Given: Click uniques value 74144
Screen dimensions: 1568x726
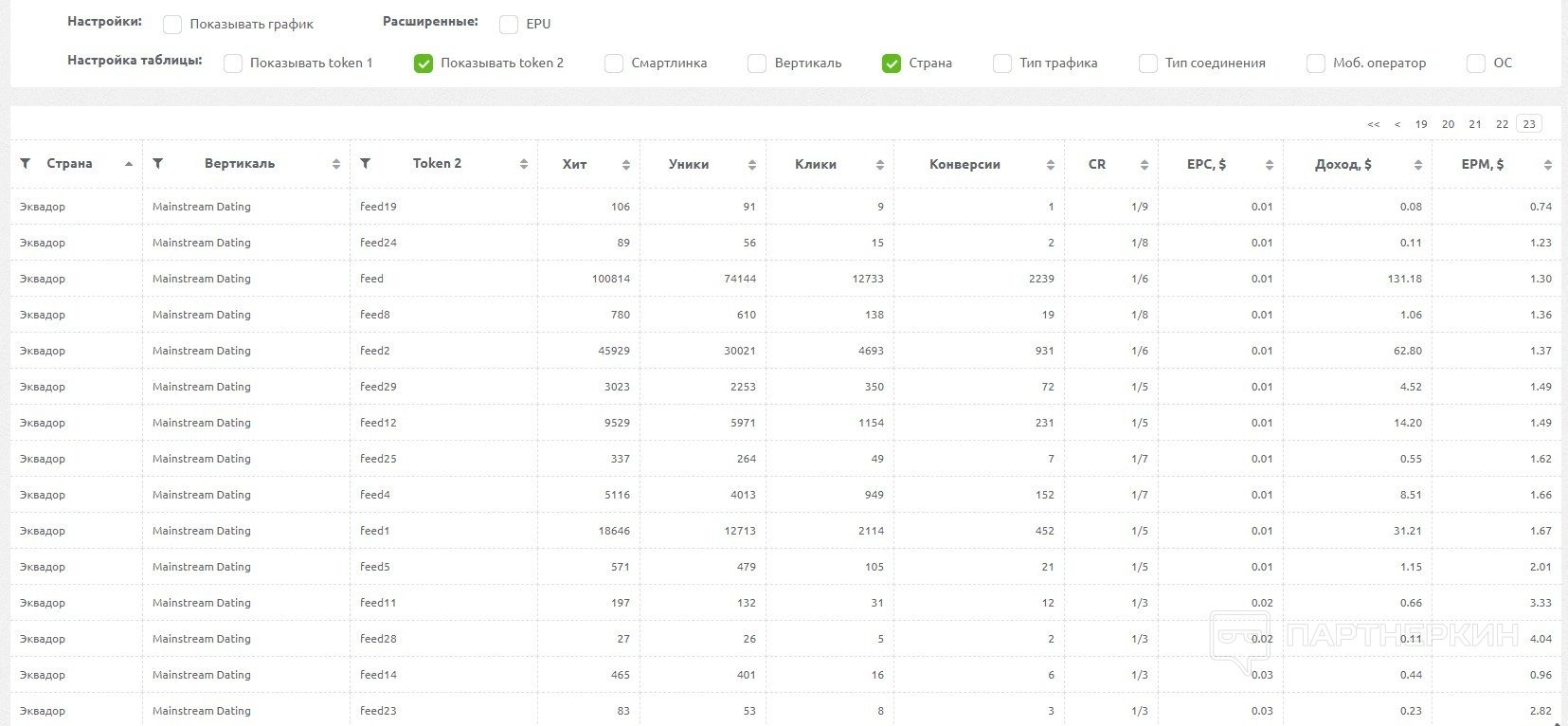Looking at the screenshot, I should (x=740, y=279).
